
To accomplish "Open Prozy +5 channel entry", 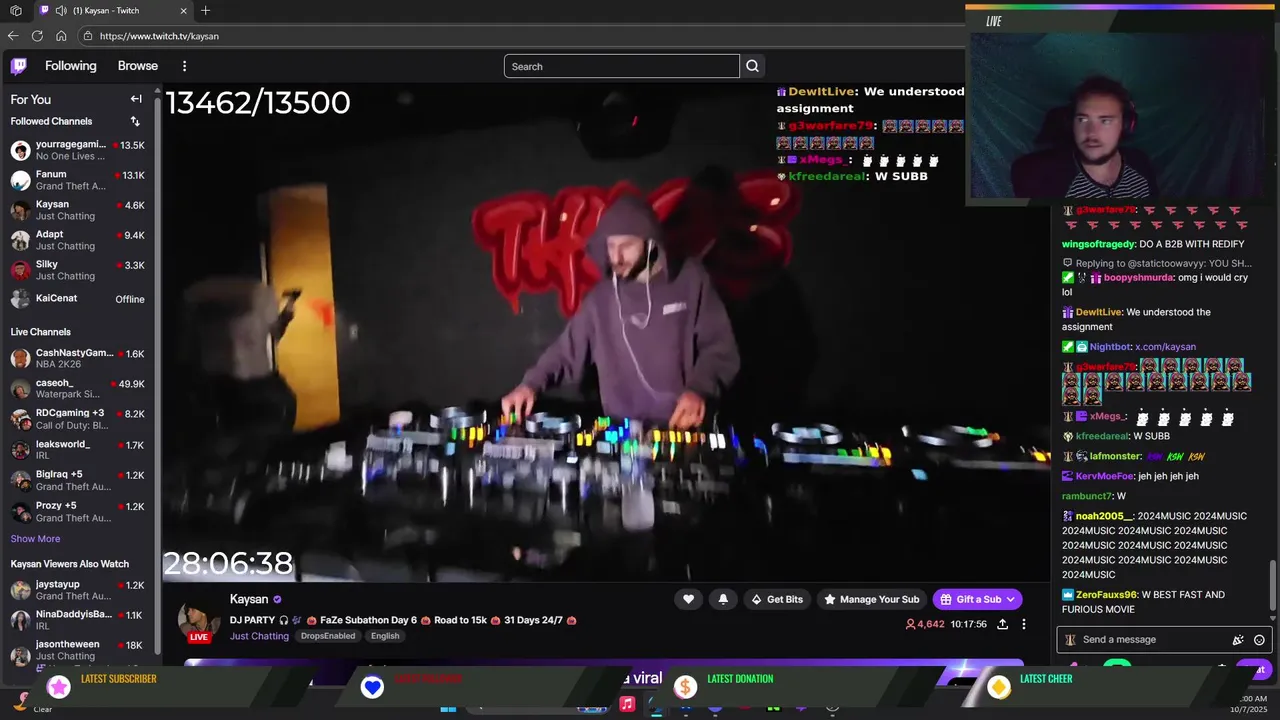I will [x=78, y=511].
